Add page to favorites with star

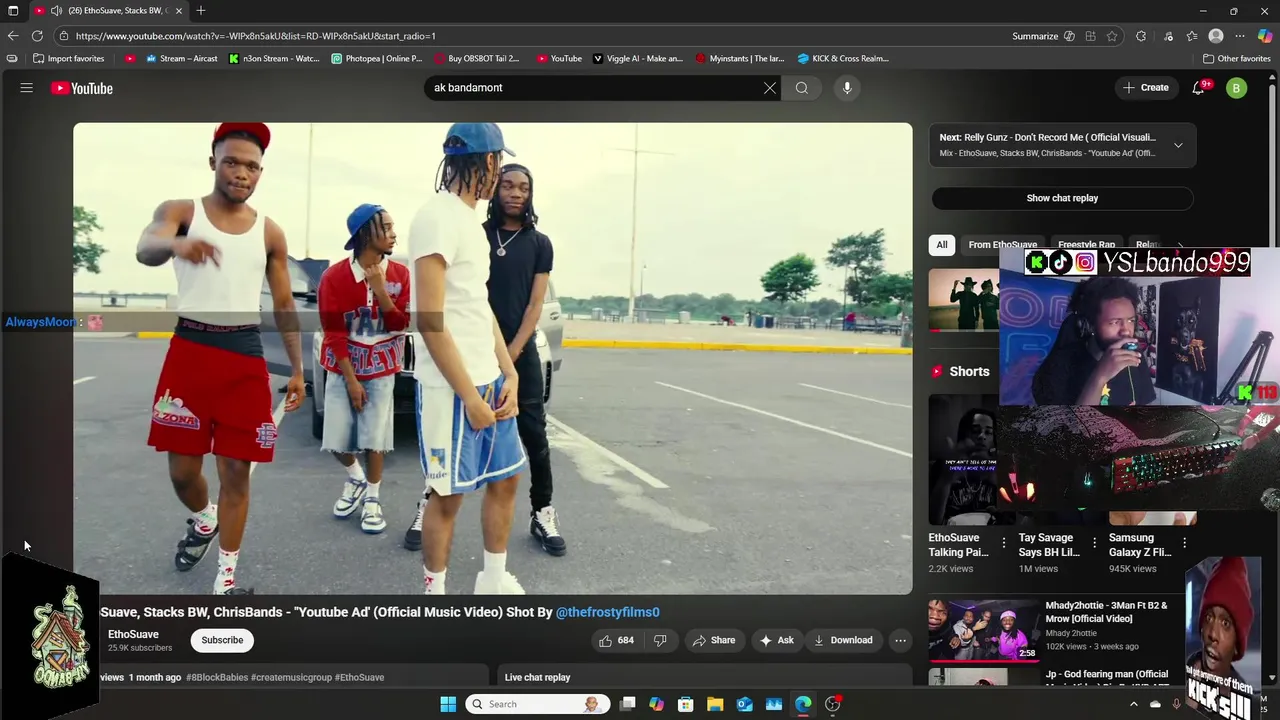(1112, 36)
